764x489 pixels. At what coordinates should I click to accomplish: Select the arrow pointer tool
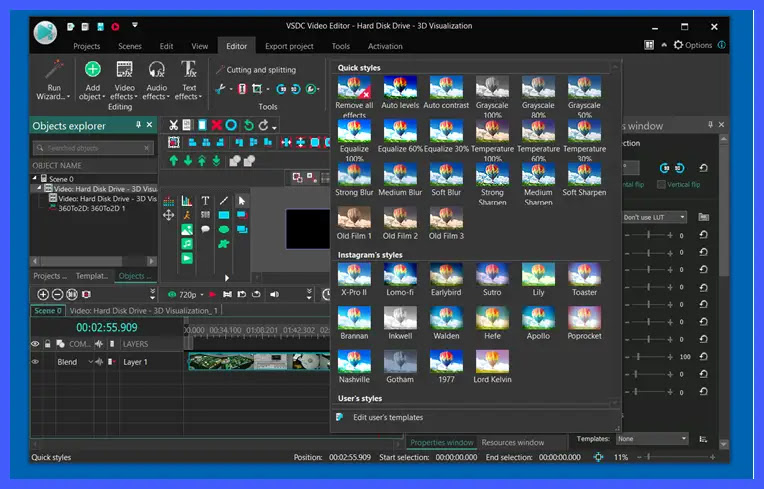(242, 201)
